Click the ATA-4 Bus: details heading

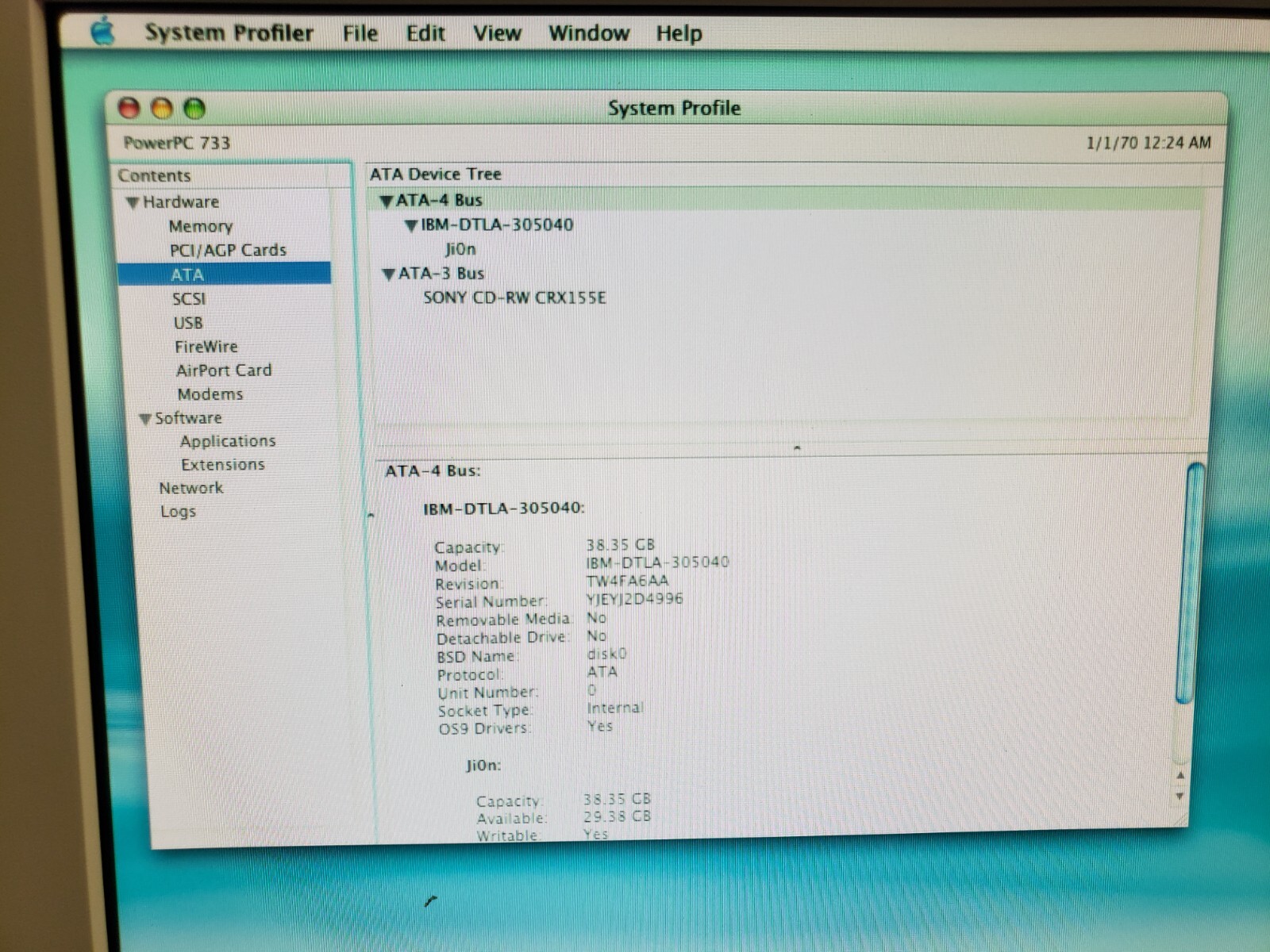tap(433, 471)
